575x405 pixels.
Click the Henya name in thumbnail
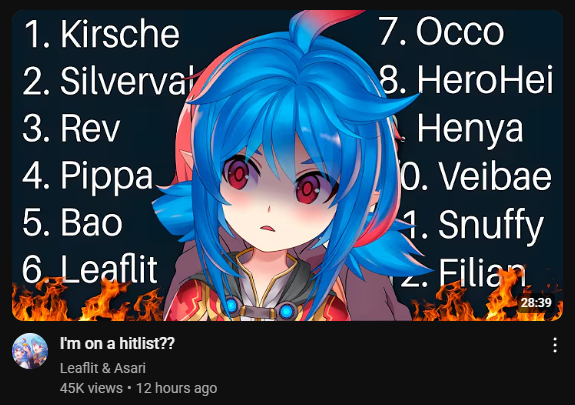(470, 129)
